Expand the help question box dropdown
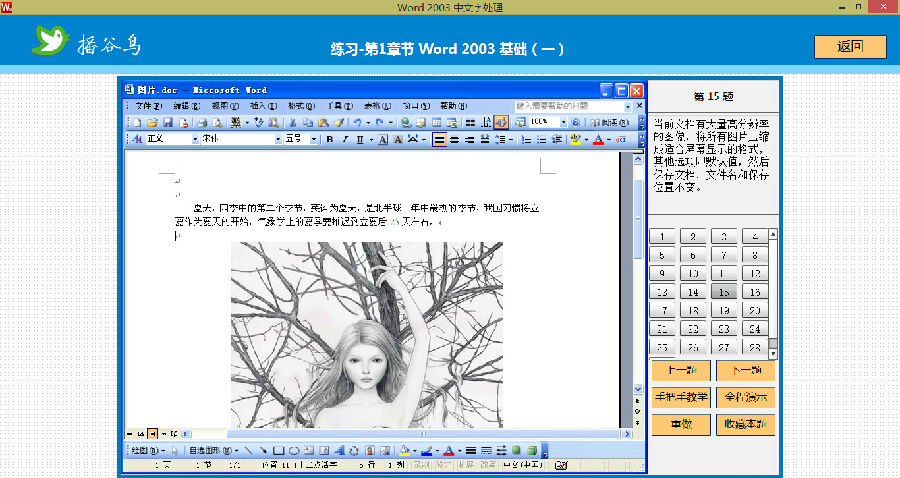This screenshot has height=478, width=900. click(x=627, y=106)
